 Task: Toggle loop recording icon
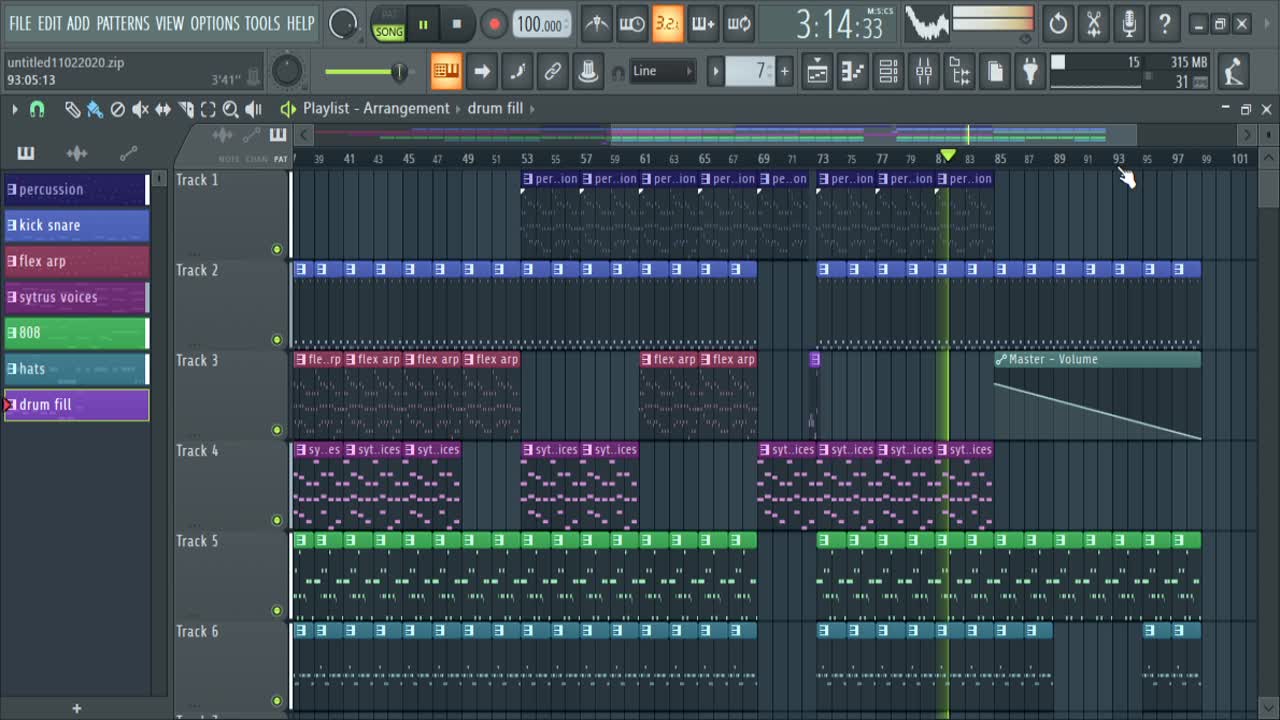[739, 23]
